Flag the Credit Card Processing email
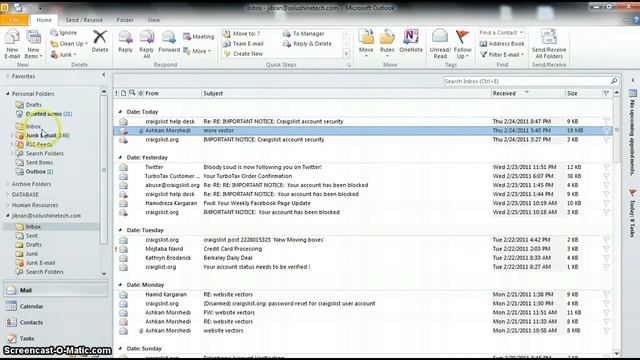 (x=606, y=249)
